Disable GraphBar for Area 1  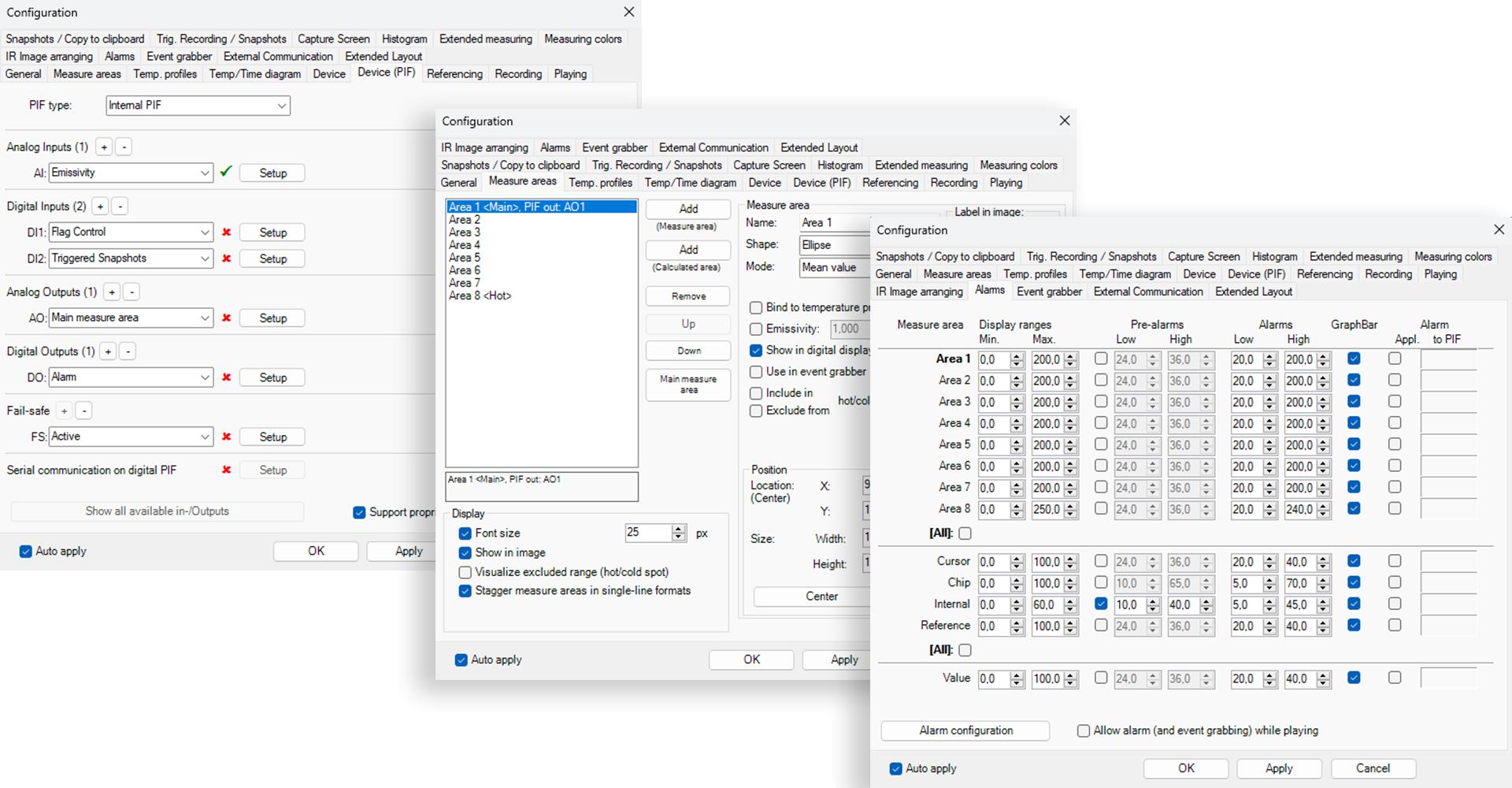coord(1354,359)
